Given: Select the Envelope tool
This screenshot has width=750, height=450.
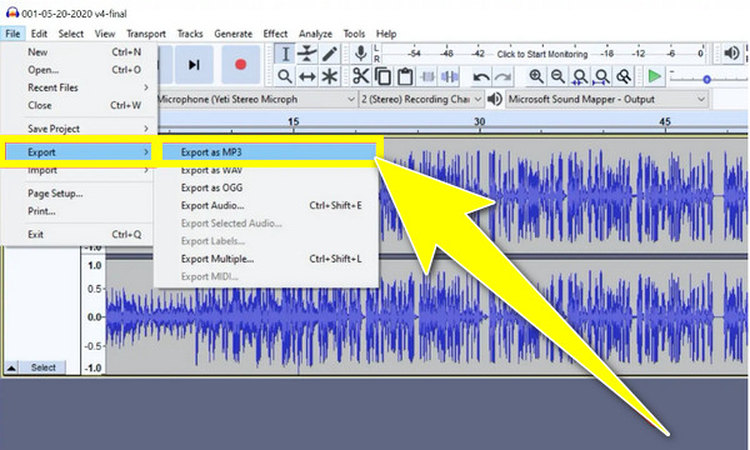Looking at the screenshot, I should tap(307, 54).
